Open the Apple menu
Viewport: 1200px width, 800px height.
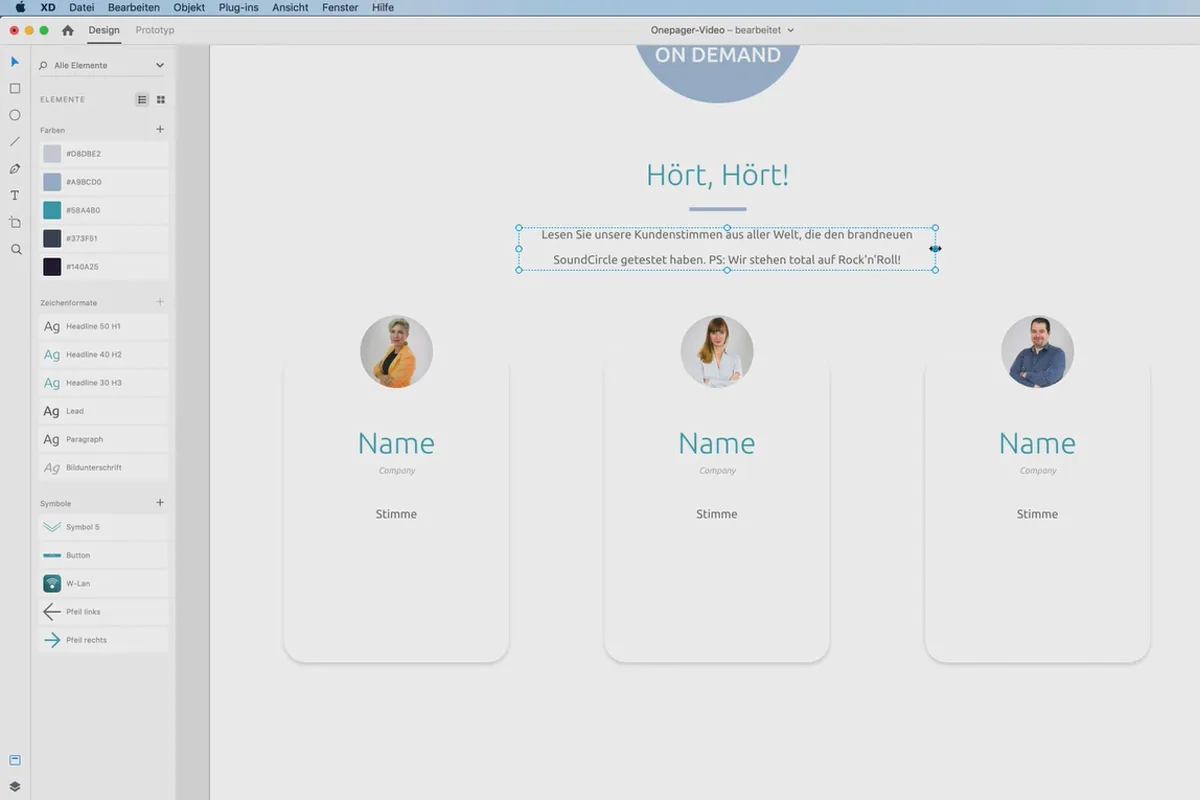pos(20,7)
